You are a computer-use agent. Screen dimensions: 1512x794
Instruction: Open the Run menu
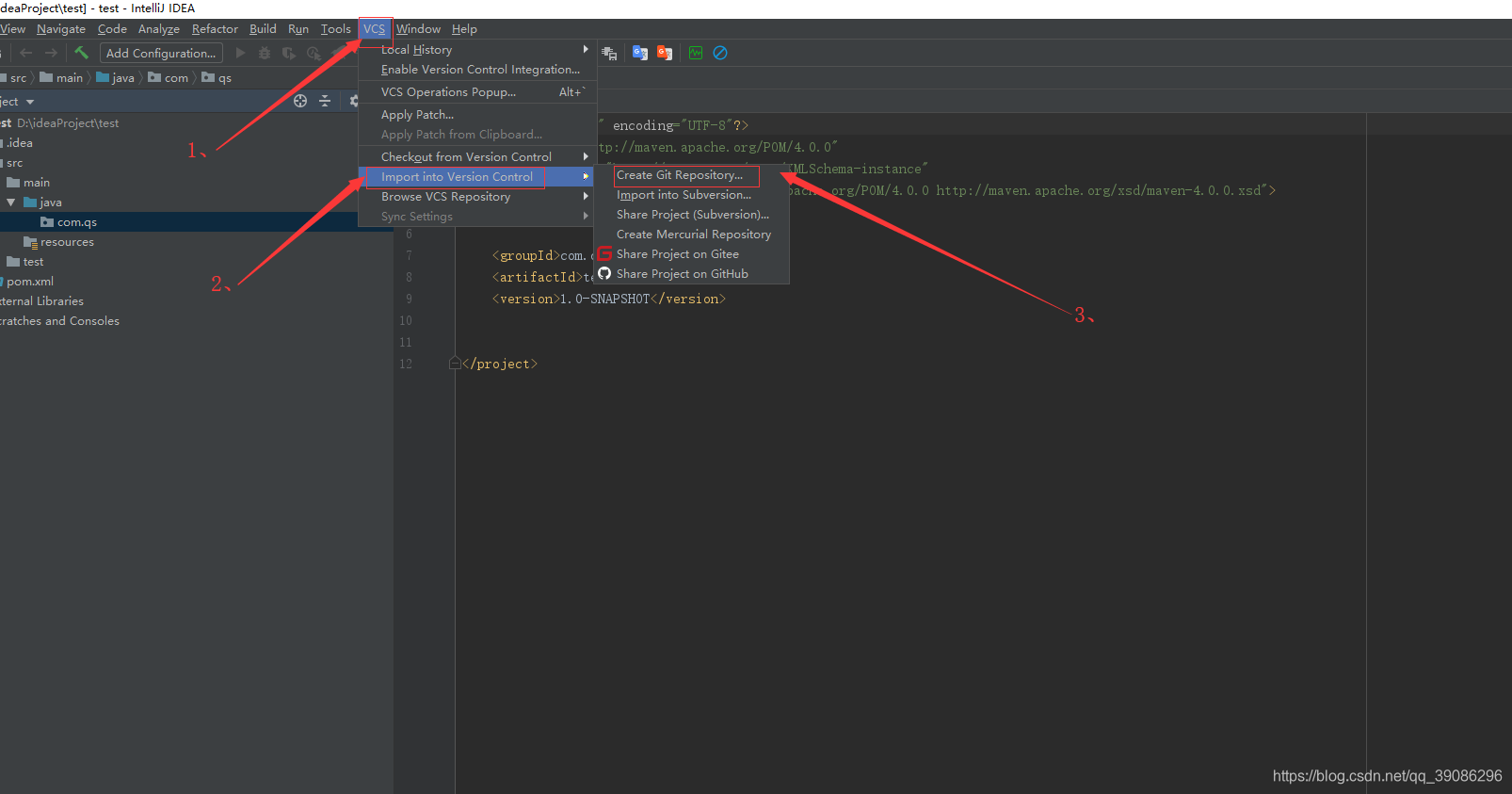click(298, 29)
